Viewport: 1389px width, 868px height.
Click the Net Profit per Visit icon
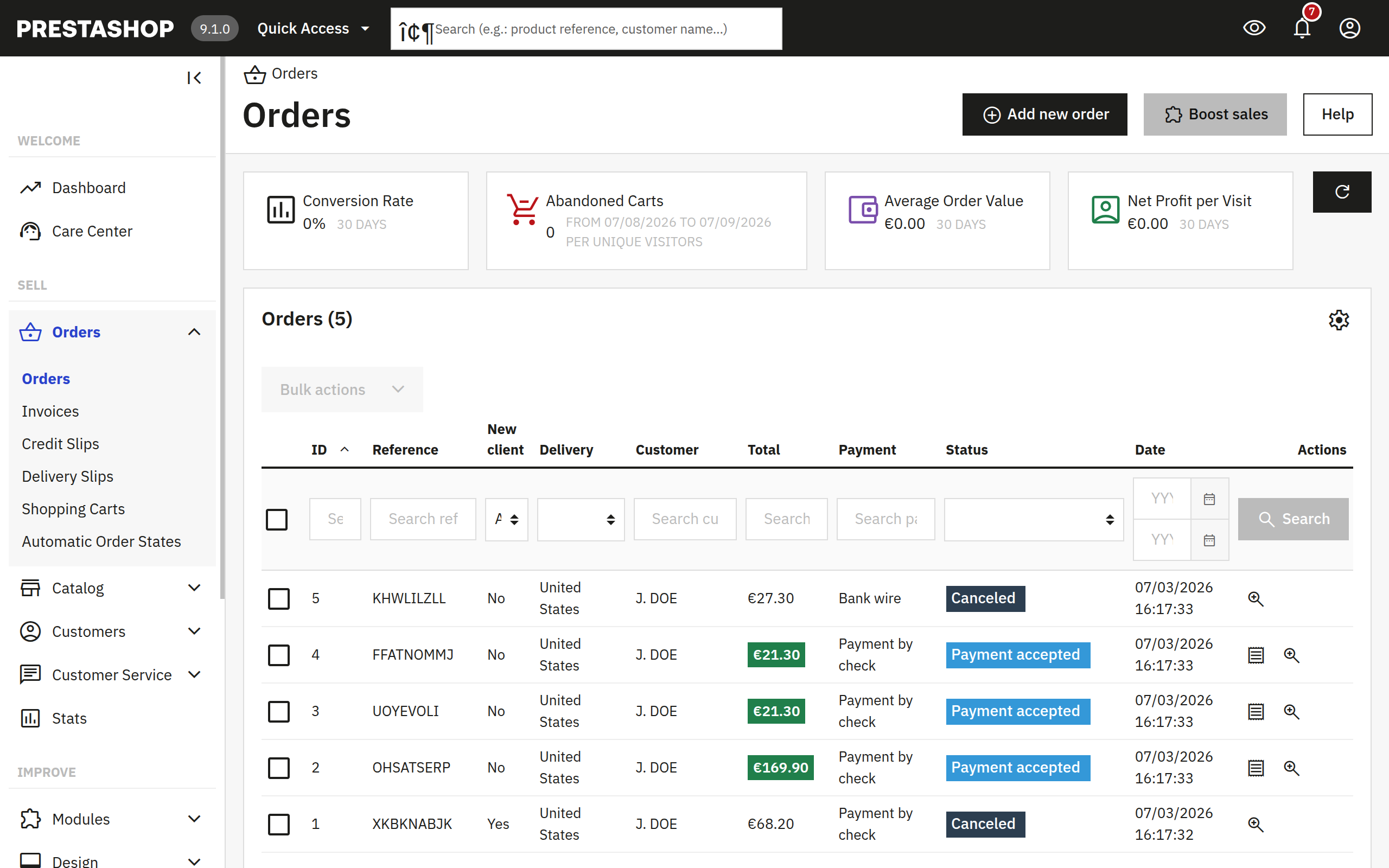pyautogui.click(x=1105, y=209)
